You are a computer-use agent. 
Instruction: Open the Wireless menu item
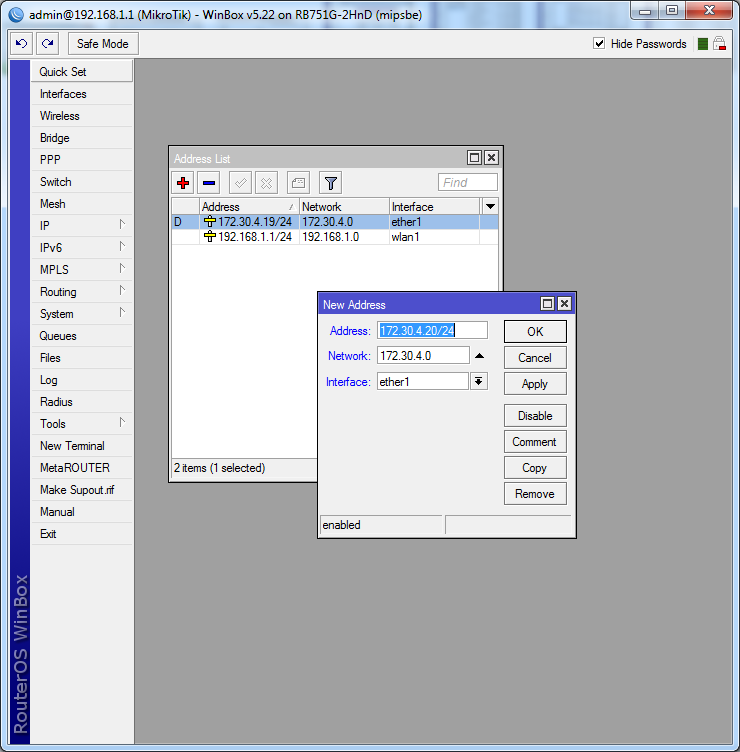click(x=82, y=116)
